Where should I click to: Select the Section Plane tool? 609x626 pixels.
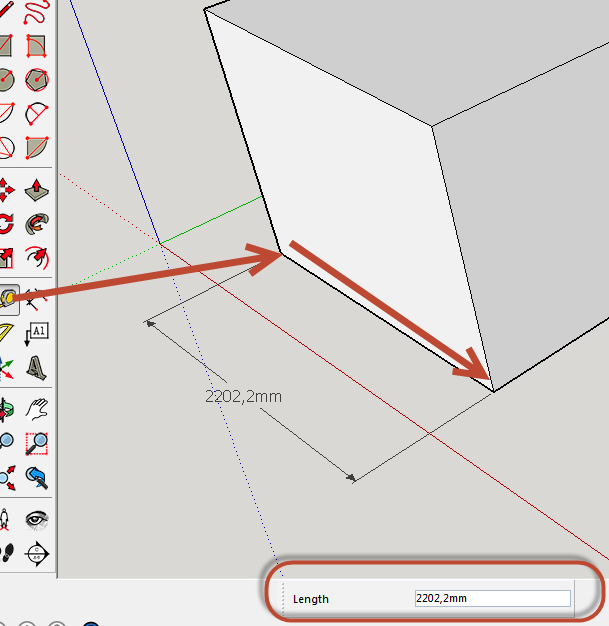tap(37, 554)
